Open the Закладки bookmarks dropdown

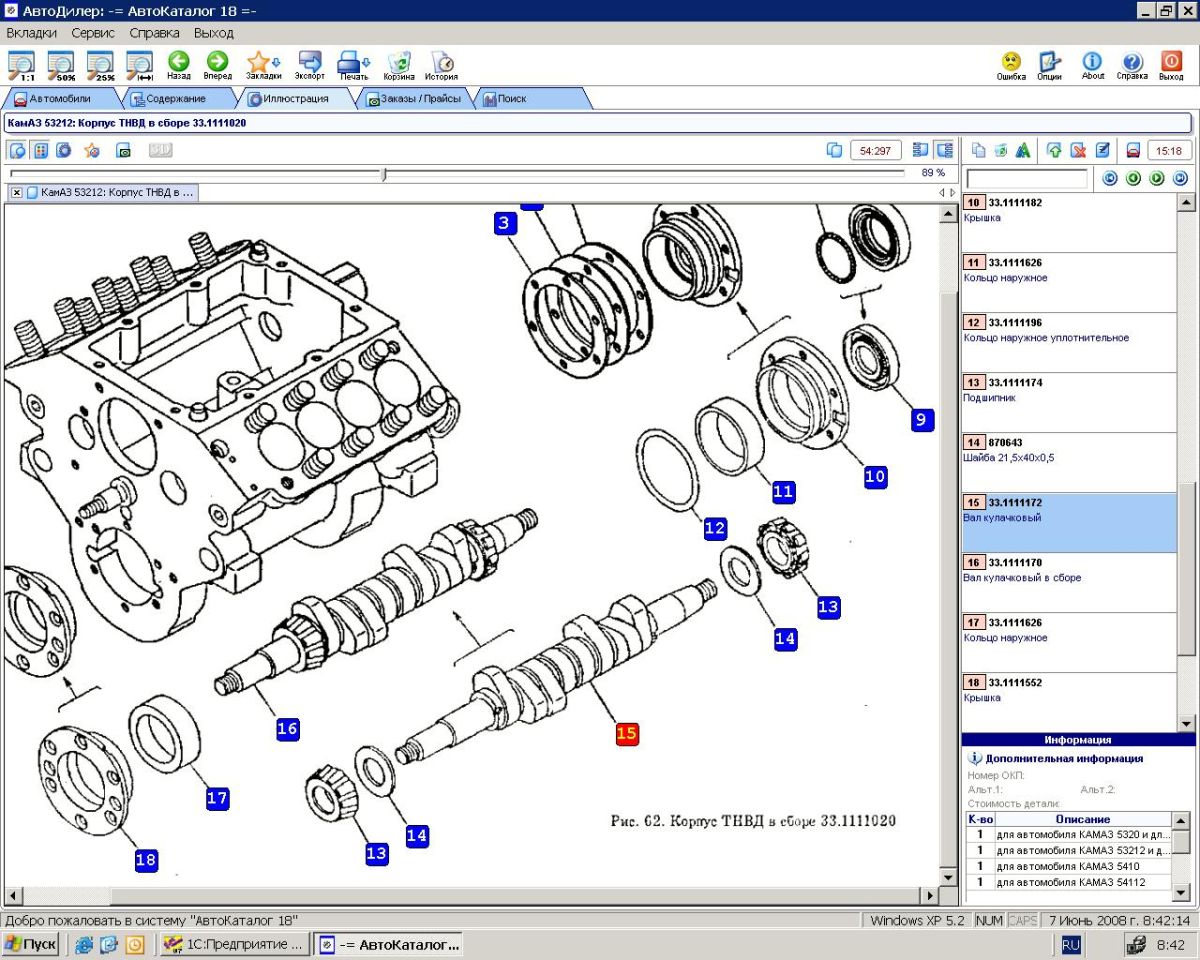[263, 65]
